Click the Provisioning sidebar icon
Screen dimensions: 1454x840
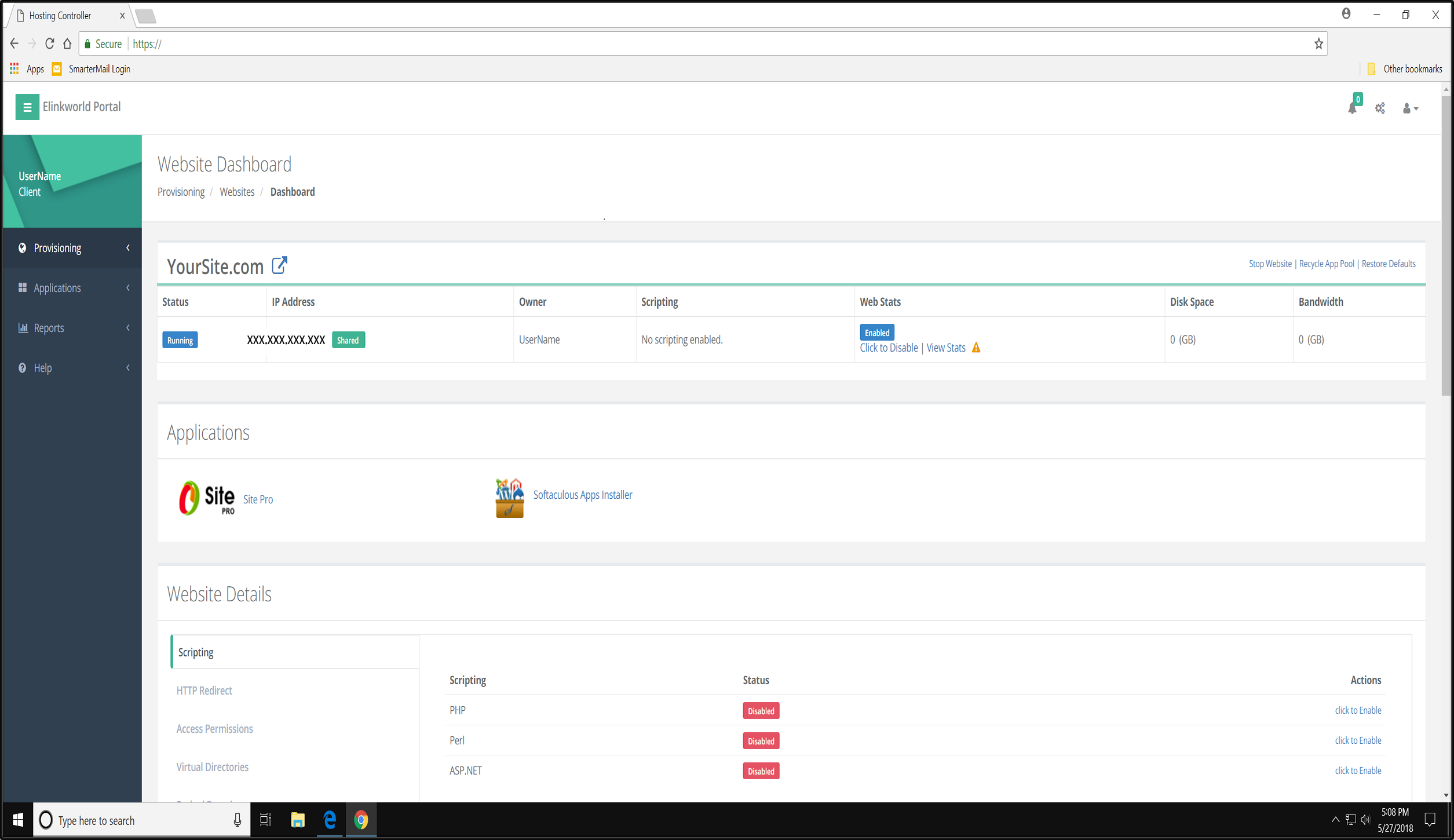(x=22, y=248)
